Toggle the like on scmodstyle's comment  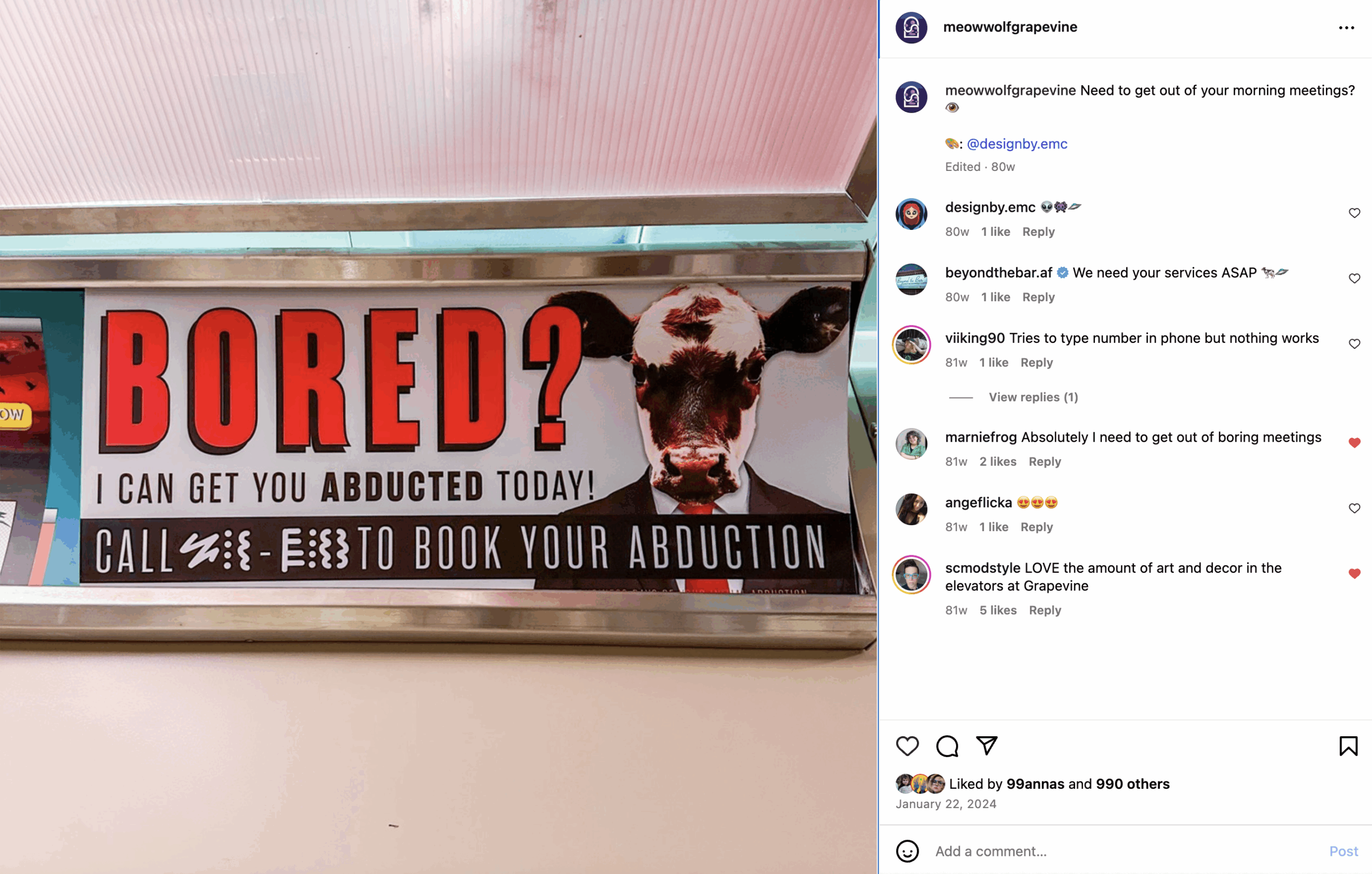click(x=1354, y=573)
